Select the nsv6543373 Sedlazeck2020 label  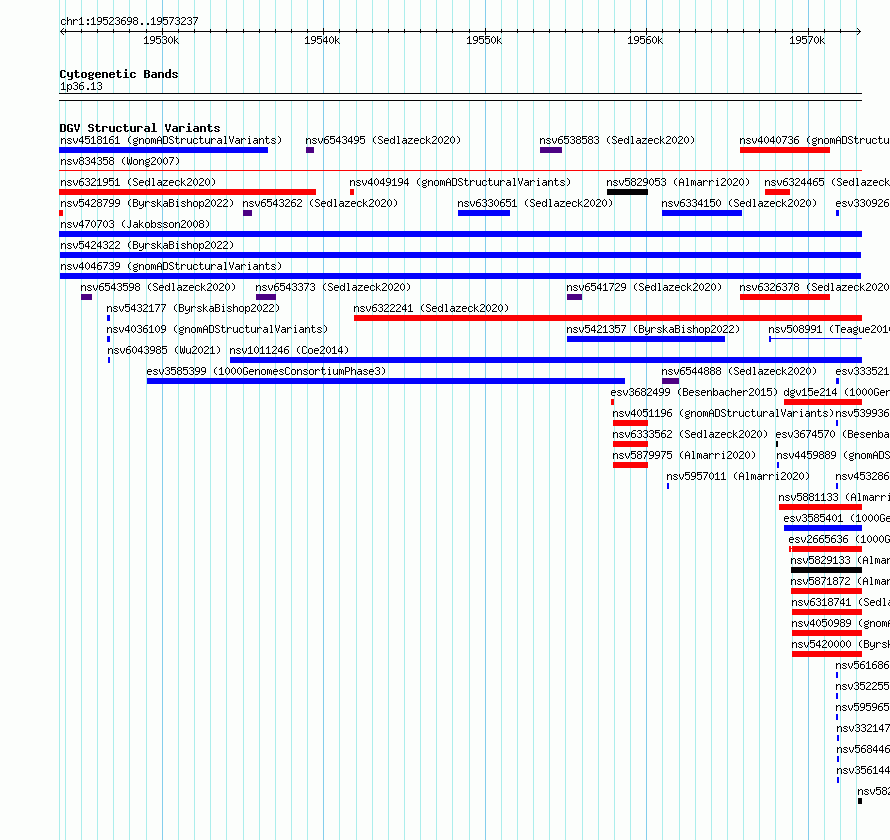pyautogui.click(x=333, y=287)
